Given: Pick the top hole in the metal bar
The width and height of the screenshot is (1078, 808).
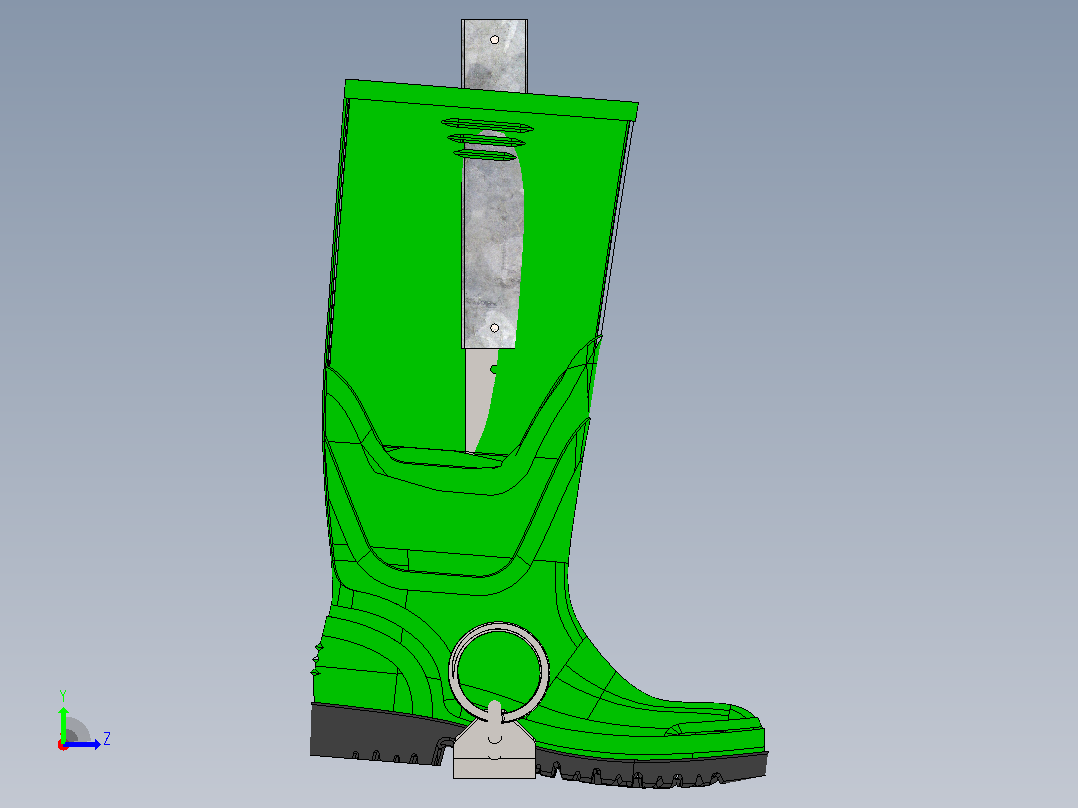Looking at the screenshot, I should coord(494,40).
